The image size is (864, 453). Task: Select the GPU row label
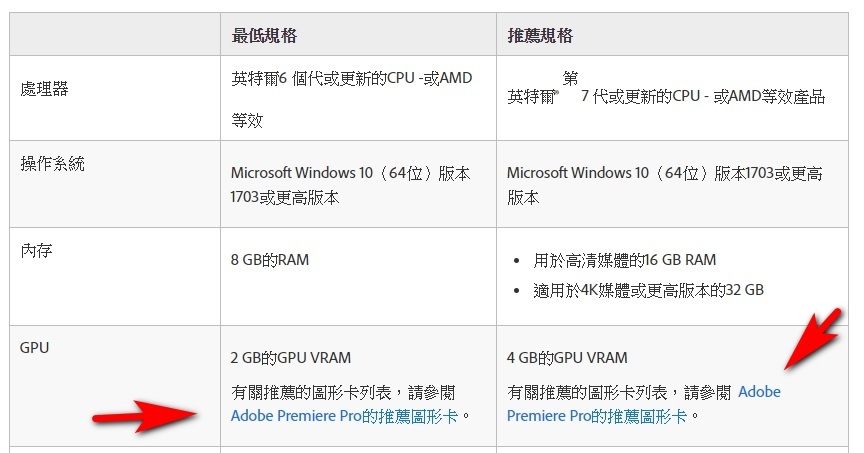[x=34, y=348]
